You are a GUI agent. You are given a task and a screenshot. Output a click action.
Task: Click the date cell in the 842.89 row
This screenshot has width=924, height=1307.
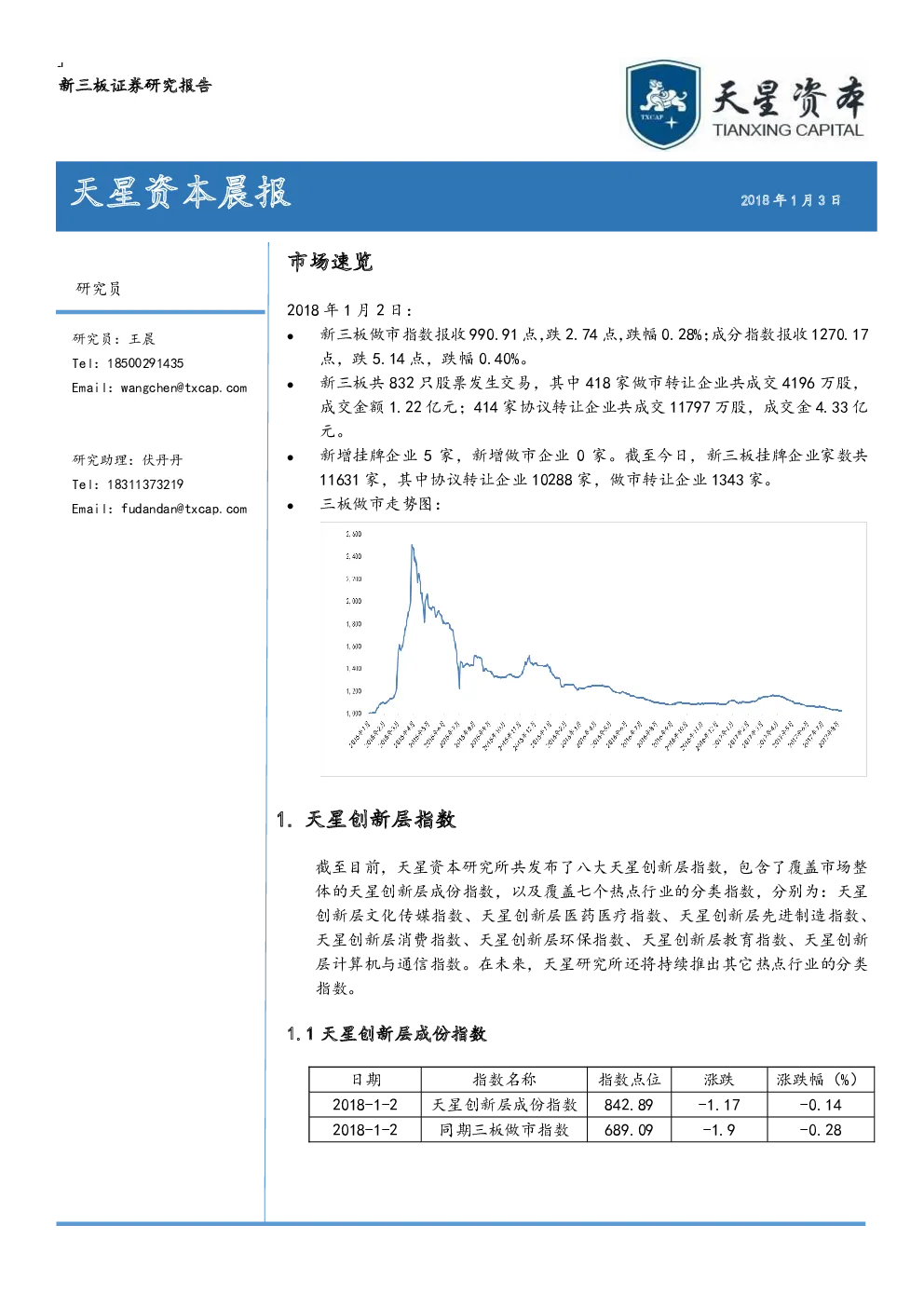(365, 1105)
